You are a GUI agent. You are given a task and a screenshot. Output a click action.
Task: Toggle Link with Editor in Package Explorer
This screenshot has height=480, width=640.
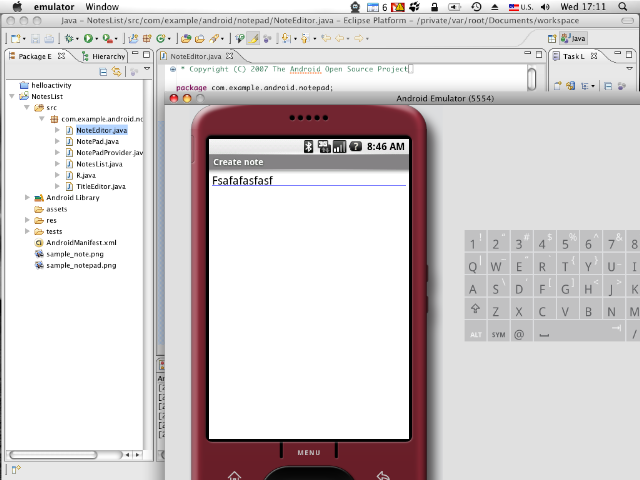(x=117, y=72)
